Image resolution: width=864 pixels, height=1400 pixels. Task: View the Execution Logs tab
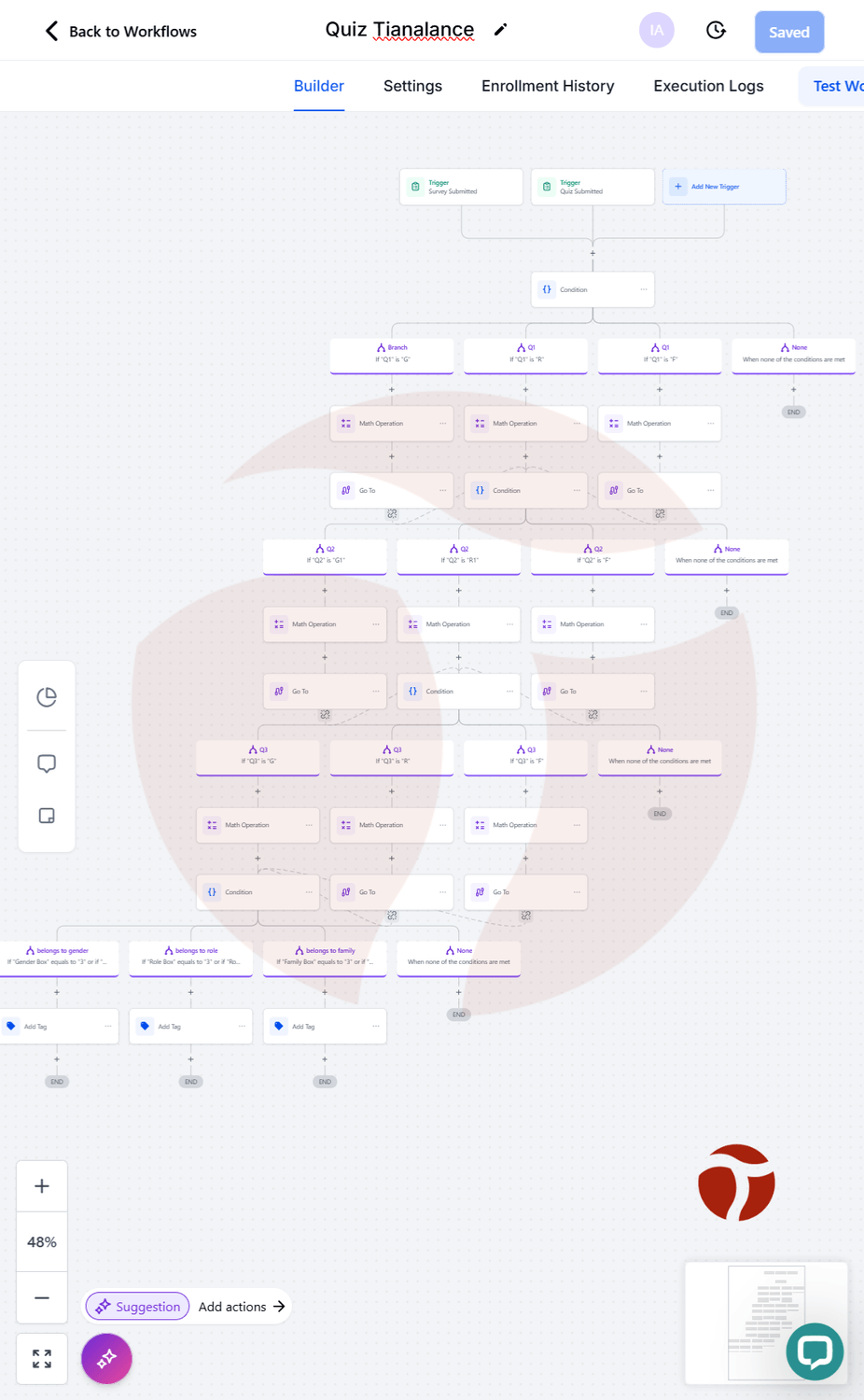[708, 86]
